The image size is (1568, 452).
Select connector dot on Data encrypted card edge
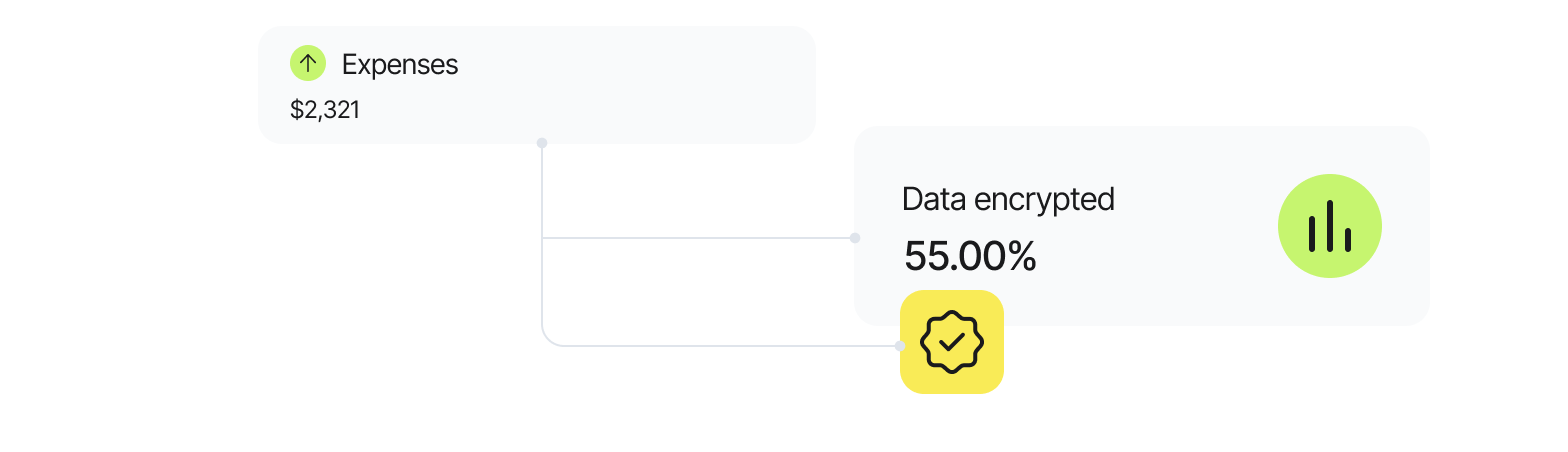(854, 238)
